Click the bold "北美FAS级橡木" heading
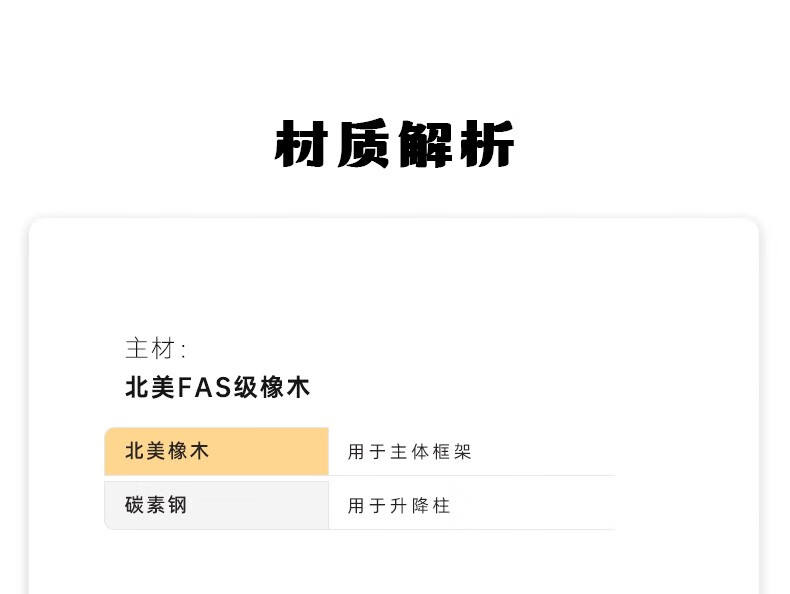790x594 pixels. tap(217, 387)
